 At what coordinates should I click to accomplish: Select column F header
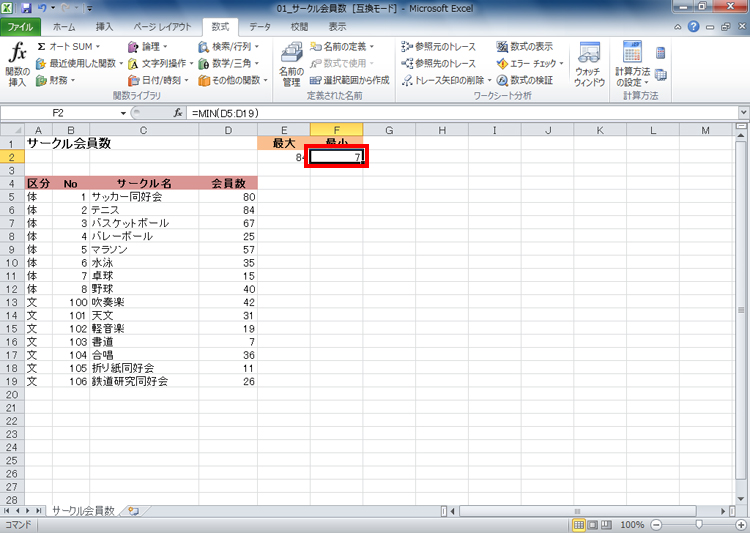click(x=337, y=130)
